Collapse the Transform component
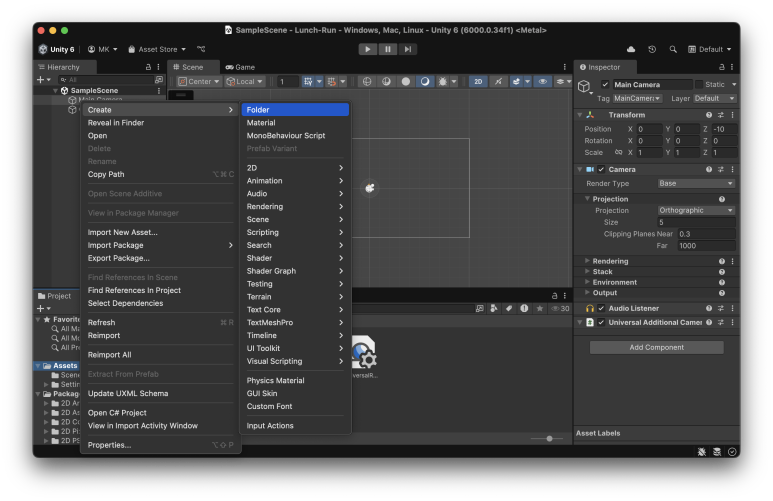The width and height of the screenshot is (773, 501). [x=580, y=115]
